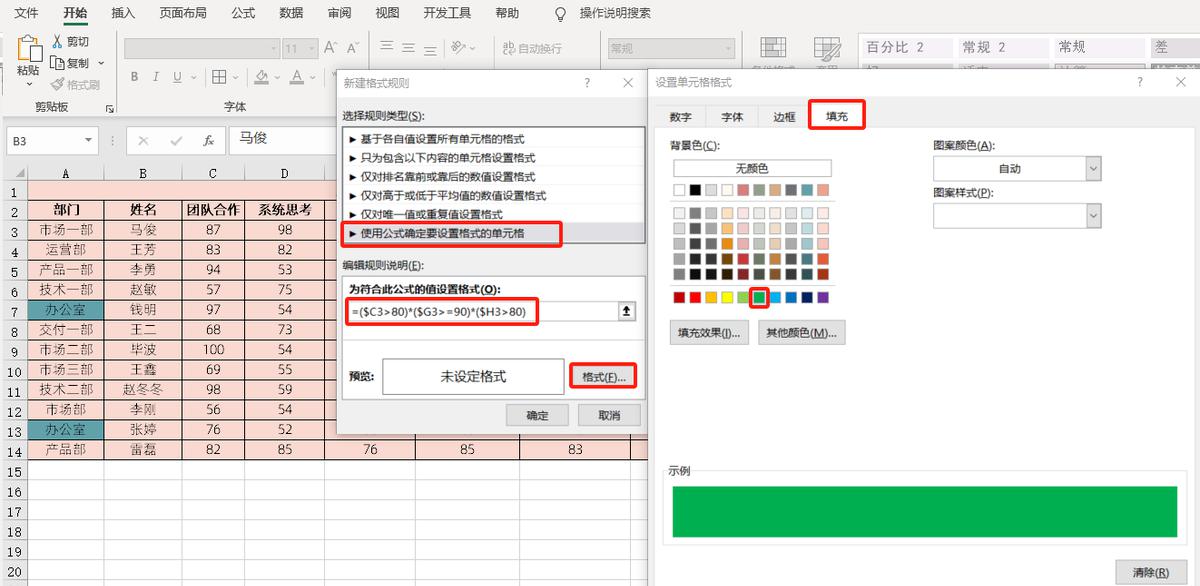This screenshot has width=1200, height=586.
Task: Expand the Copy options arrow
Action: click(102, 63)
